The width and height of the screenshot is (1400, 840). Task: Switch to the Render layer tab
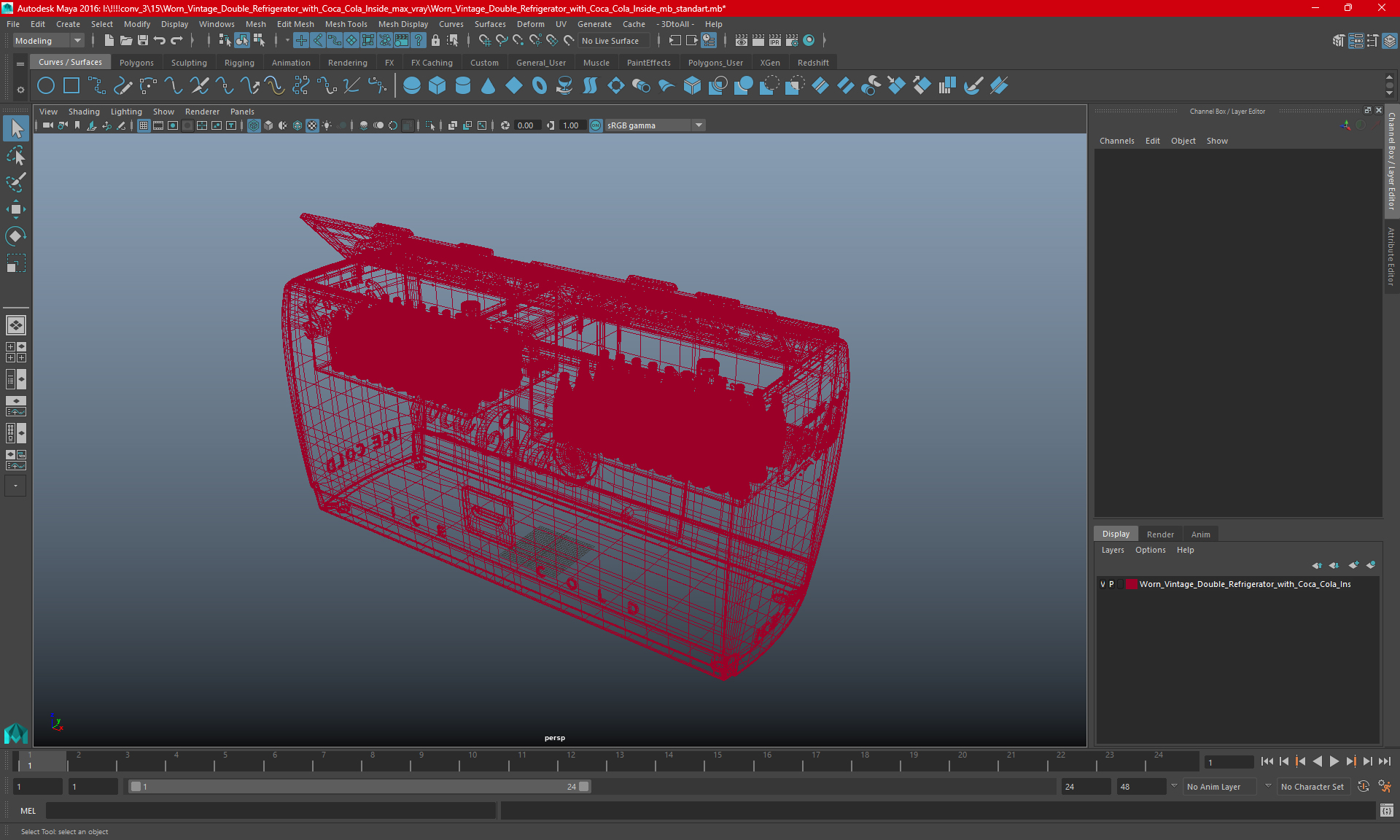[x=1160, y=534]
